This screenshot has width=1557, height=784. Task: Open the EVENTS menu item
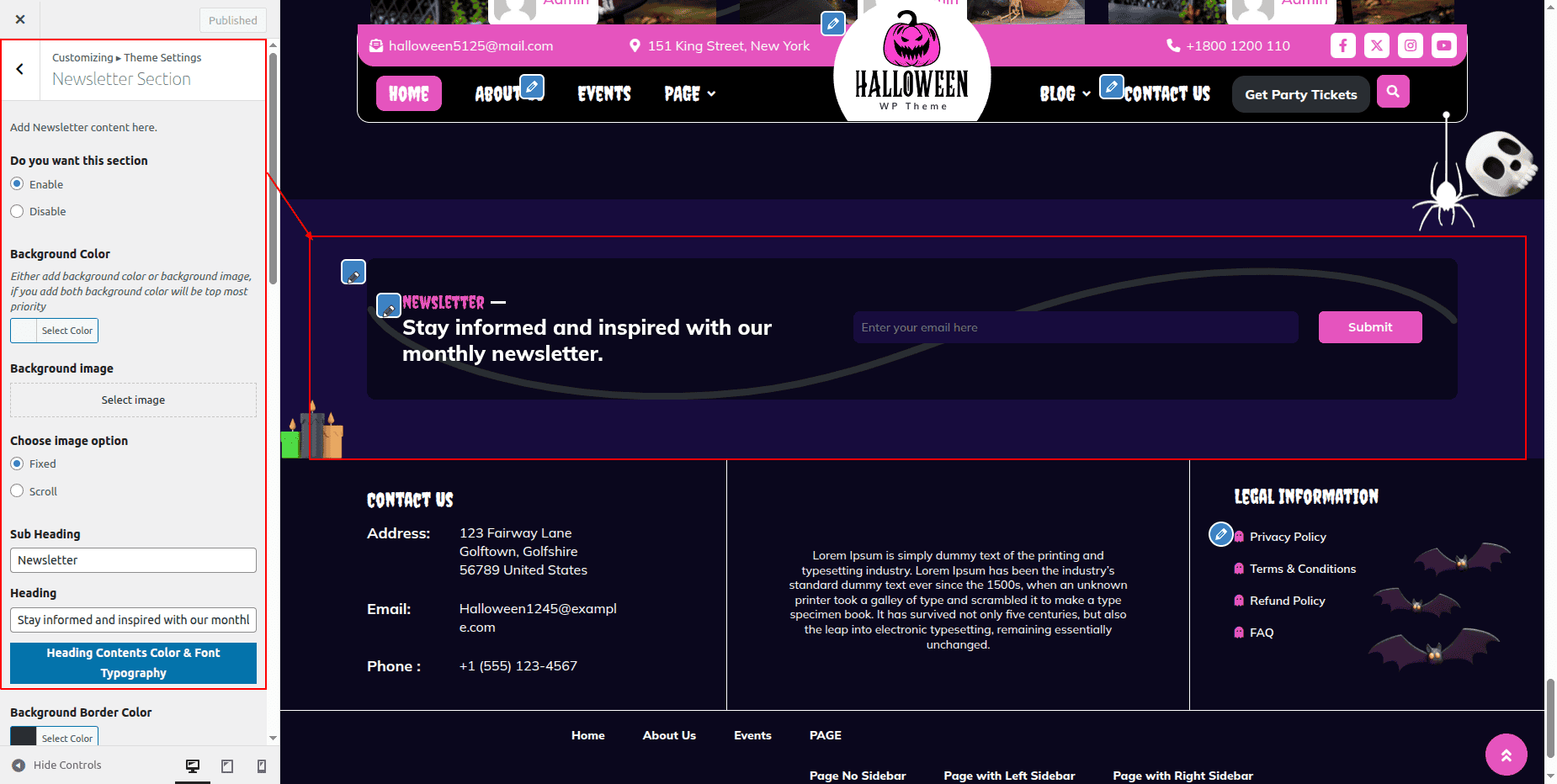603,94
